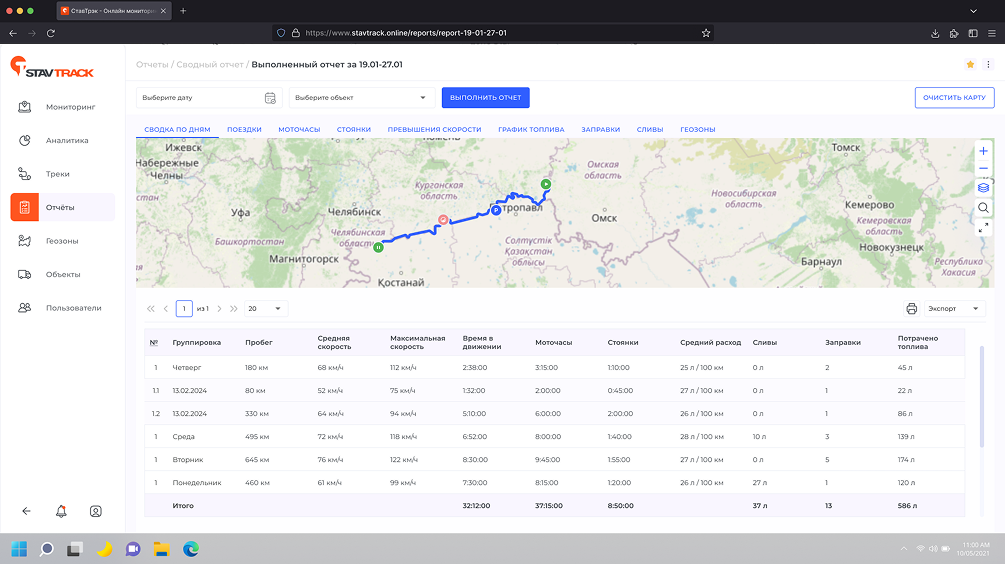The image size is (1005, 564).
Task: Click the map search magnifier icon
Action: [x=983, y=208]
